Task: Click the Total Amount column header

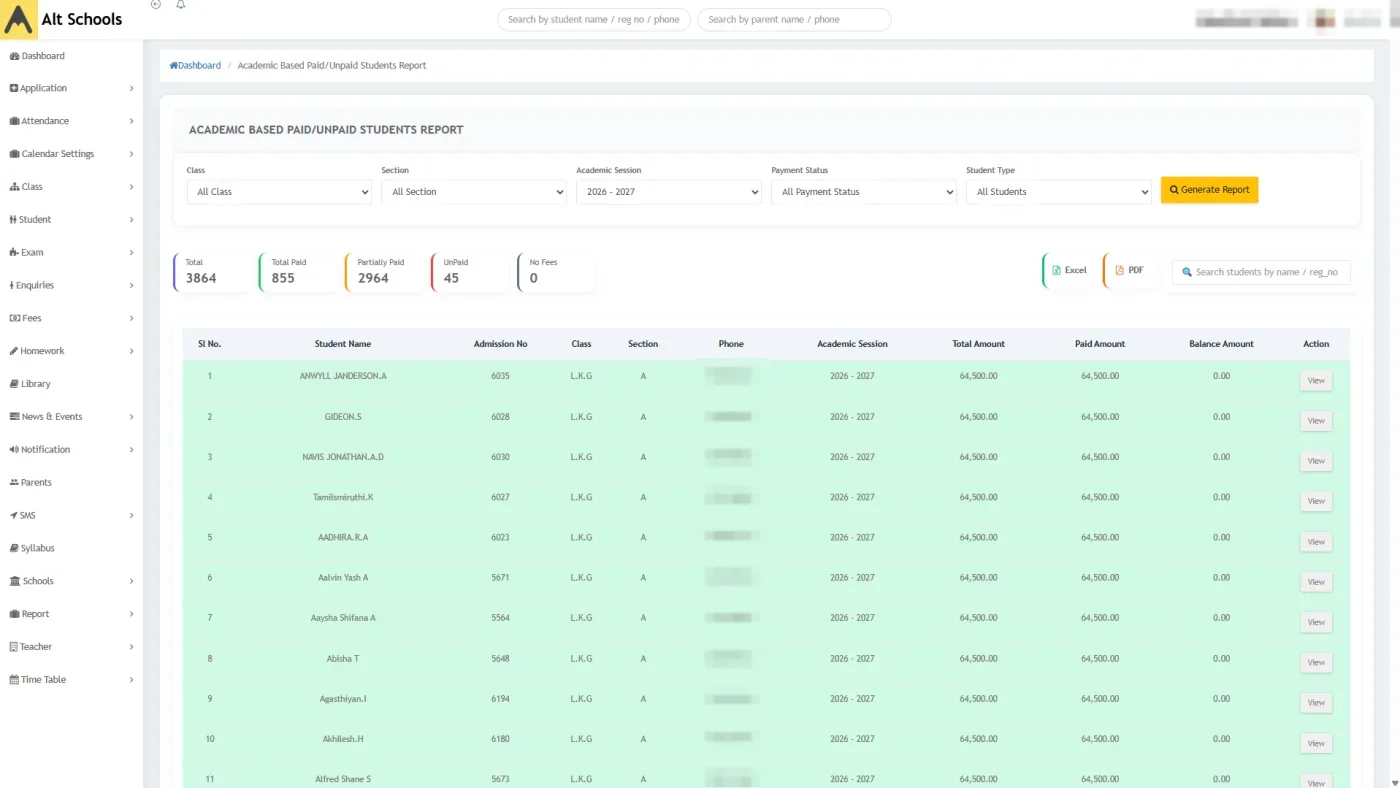Action: coord(978,344)
